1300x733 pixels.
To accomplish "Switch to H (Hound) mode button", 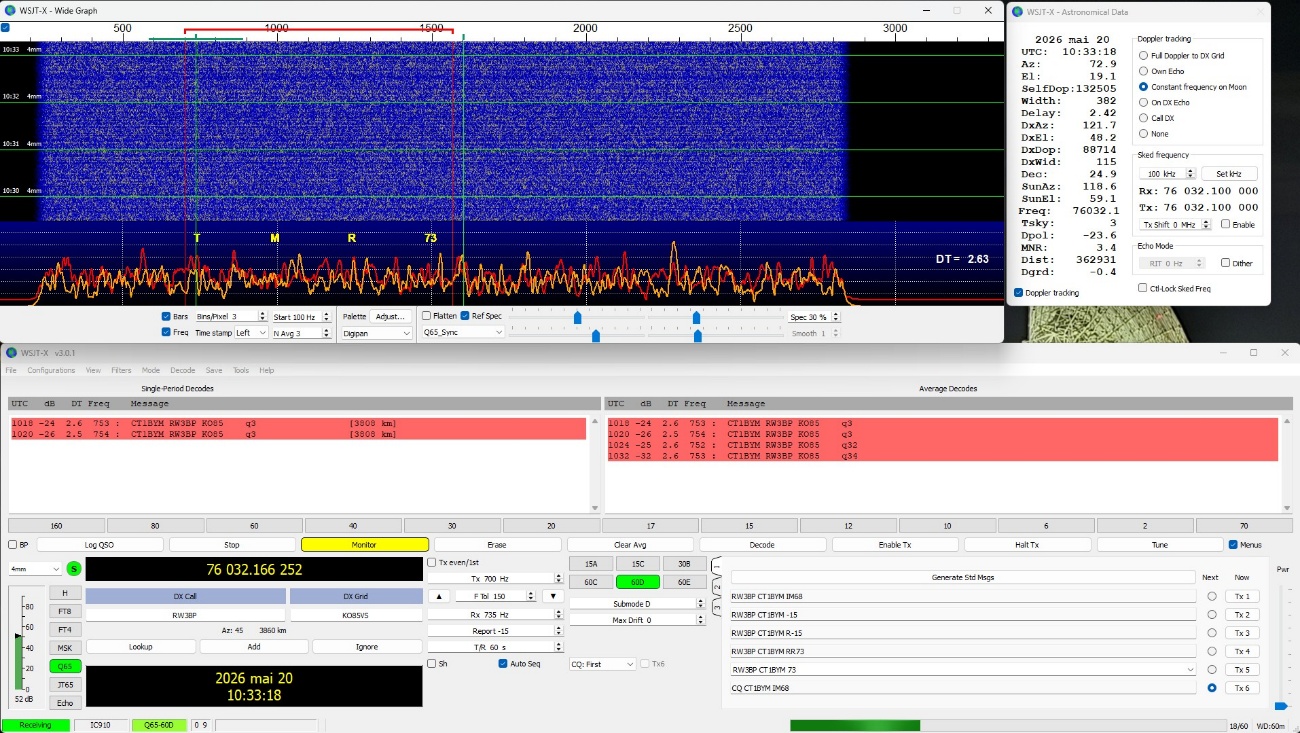I will (x=65, y=593).
